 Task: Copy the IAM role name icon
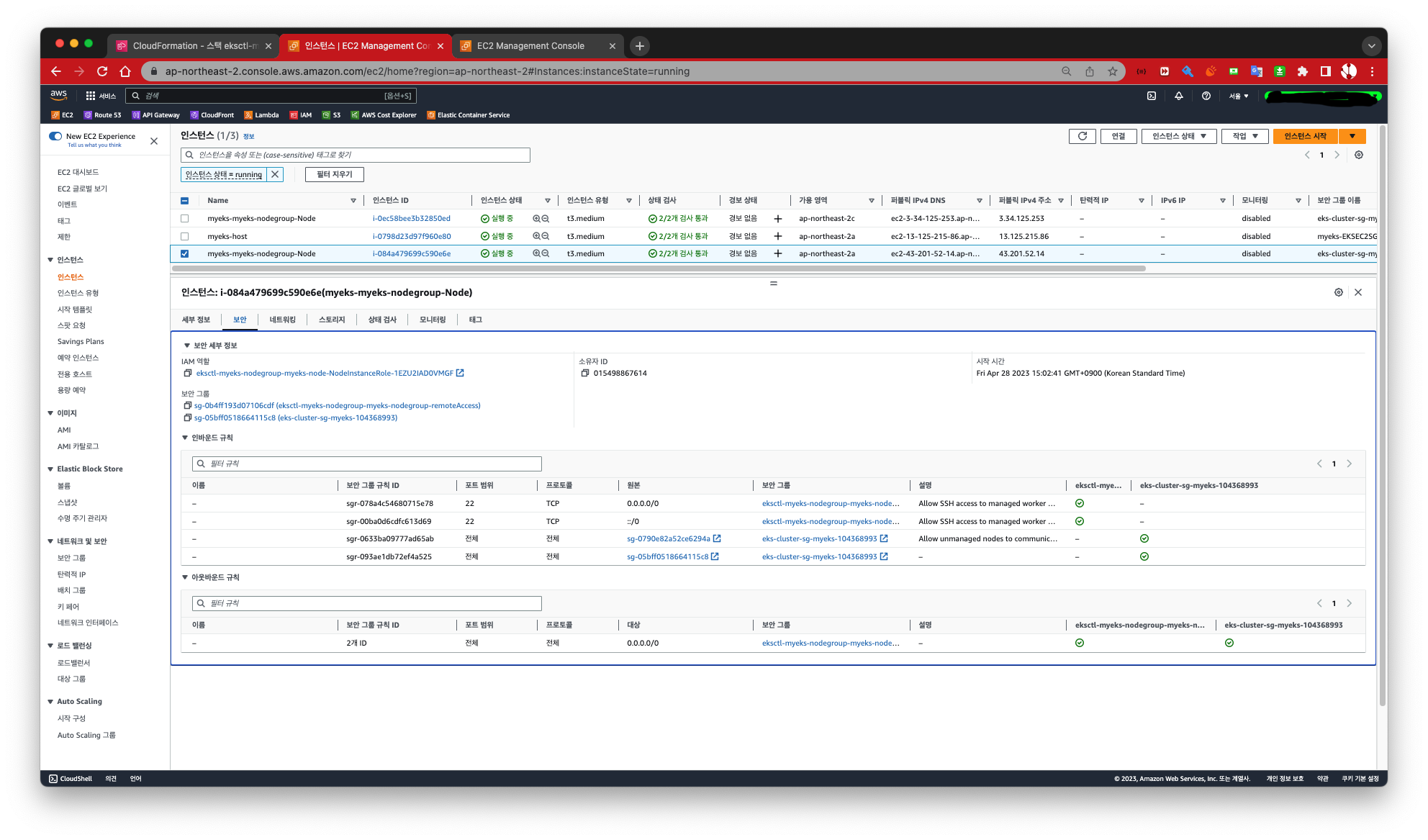click(188, 373)
